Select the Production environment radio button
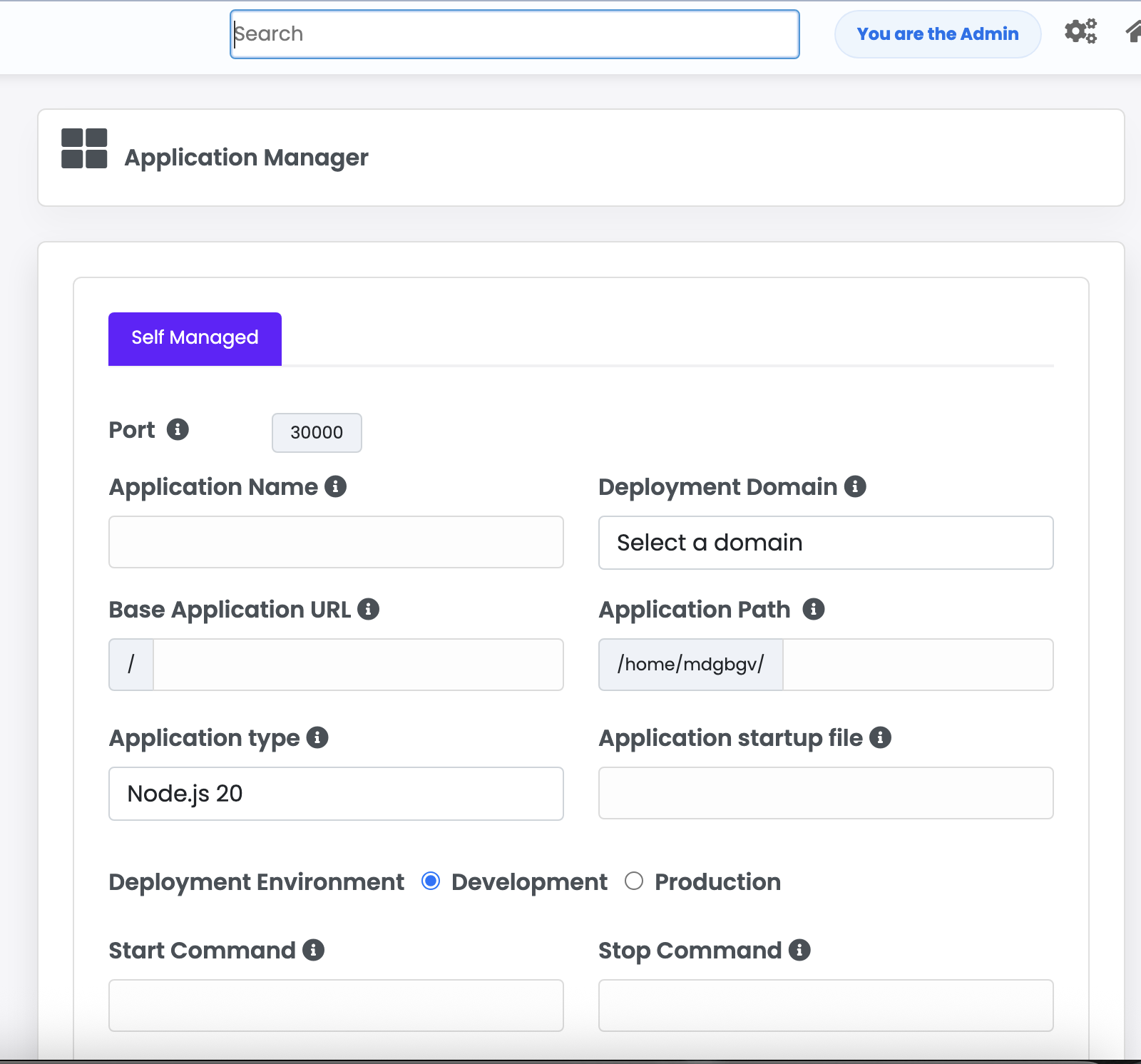 pos(634,881)
